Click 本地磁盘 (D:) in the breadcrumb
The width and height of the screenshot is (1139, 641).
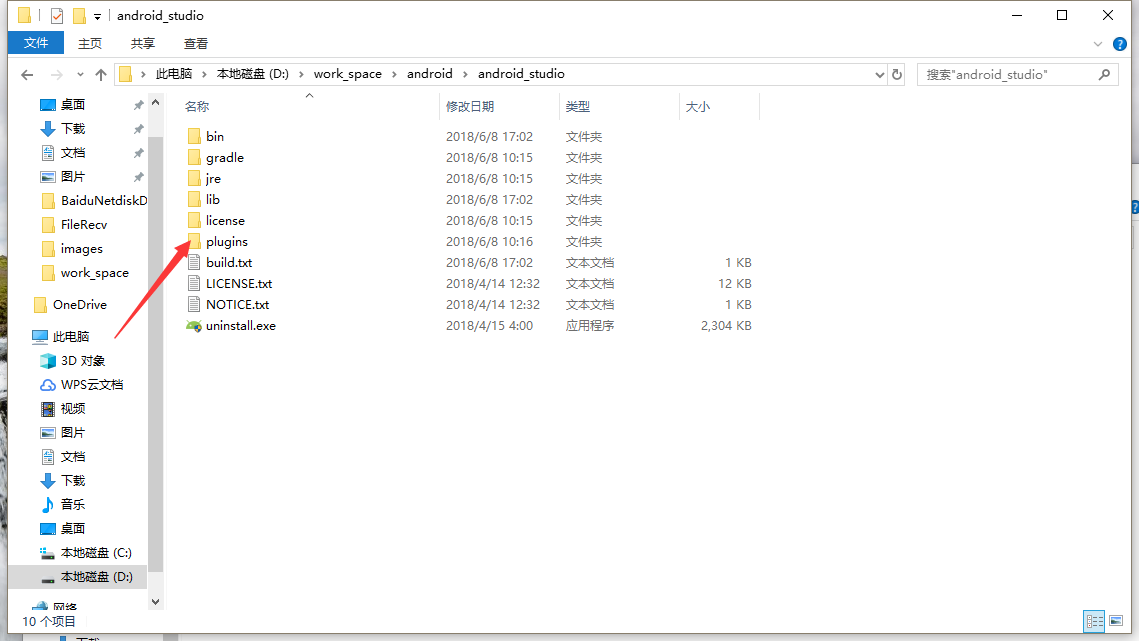click(253, 74)
